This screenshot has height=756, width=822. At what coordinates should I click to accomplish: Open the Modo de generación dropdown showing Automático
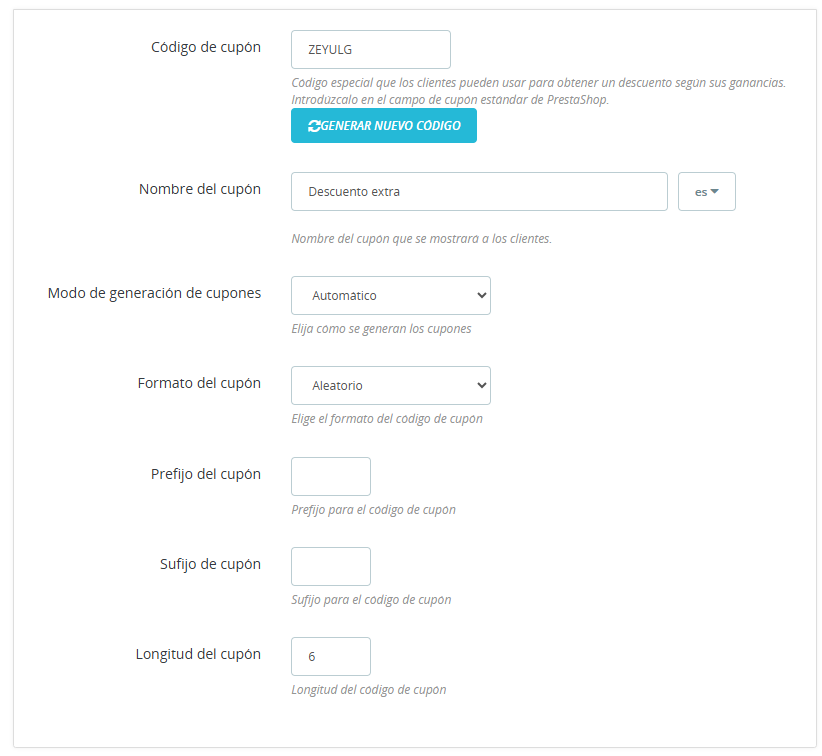[391, 296]
